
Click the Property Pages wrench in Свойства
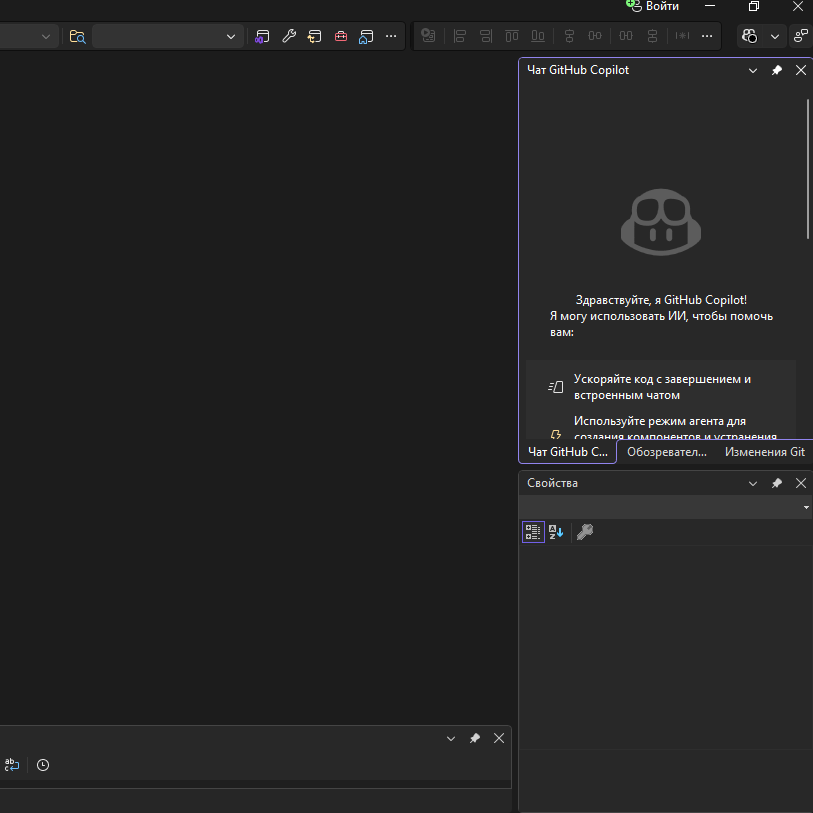tap(585, 532)
